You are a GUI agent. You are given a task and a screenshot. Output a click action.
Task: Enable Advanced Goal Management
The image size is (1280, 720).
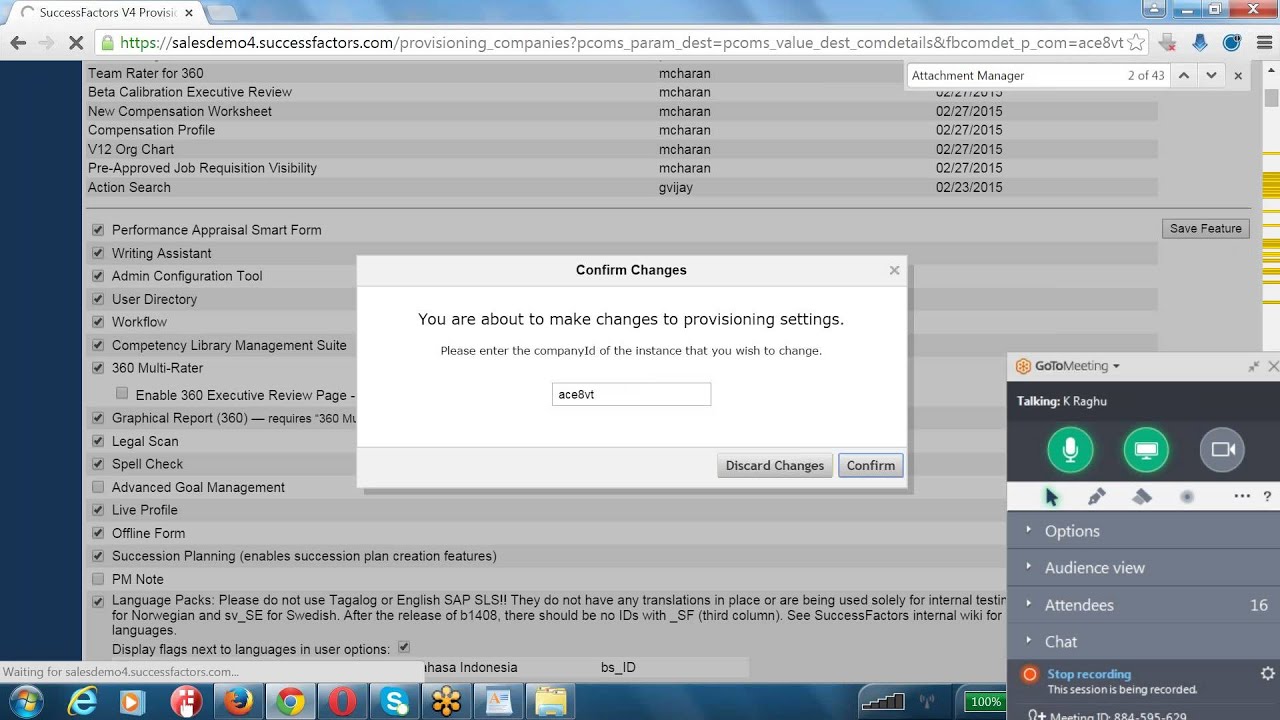coord(98,487)
